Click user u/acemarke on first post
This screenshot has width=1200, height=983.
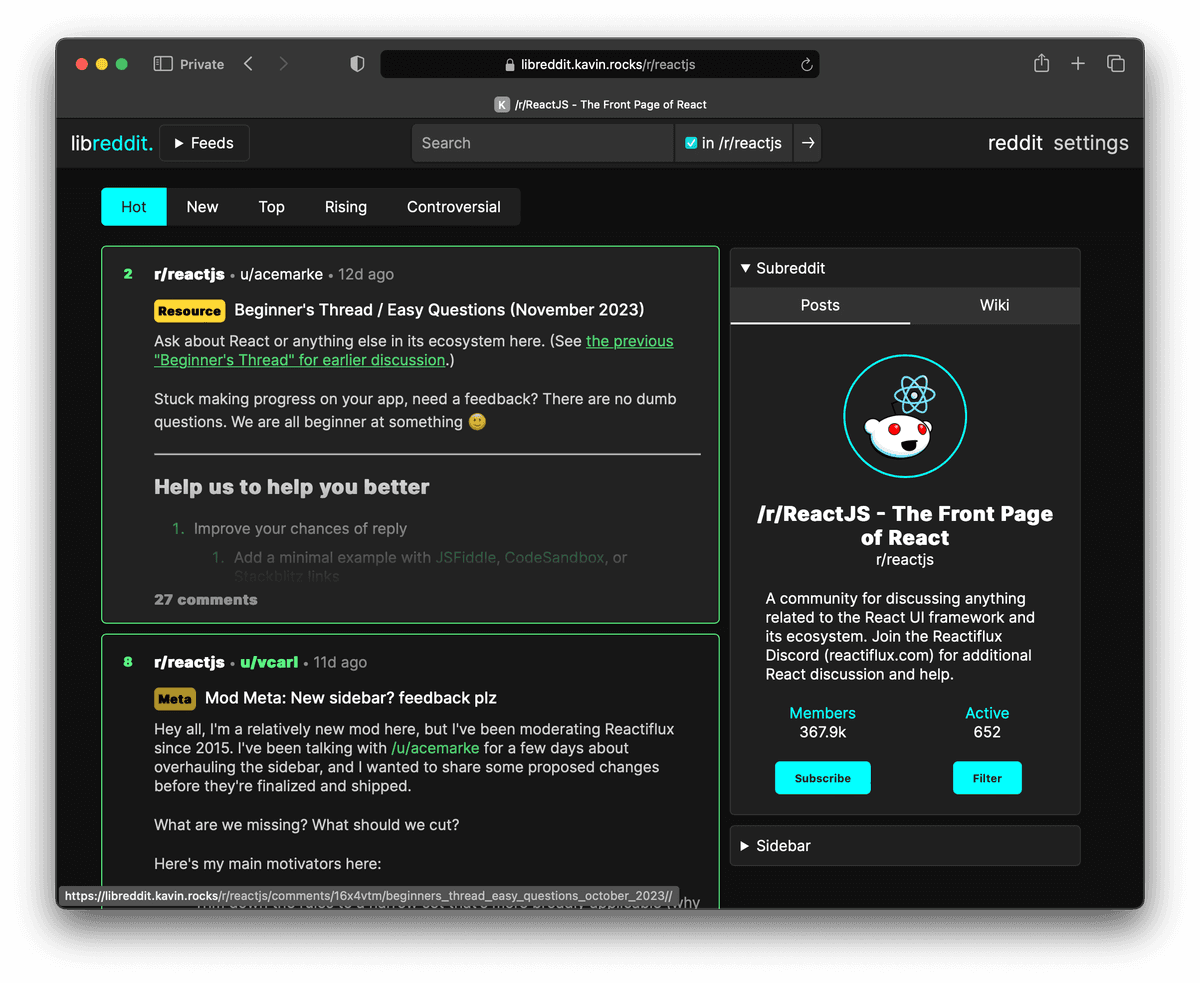(282, 274)
